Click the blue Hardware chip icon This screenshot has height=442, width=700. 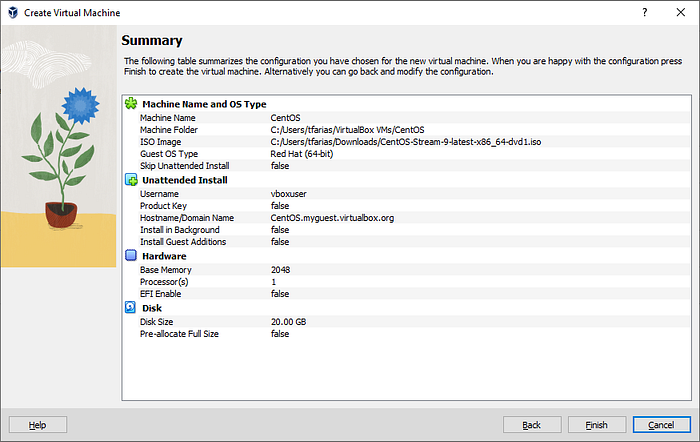tap(131, 255)
